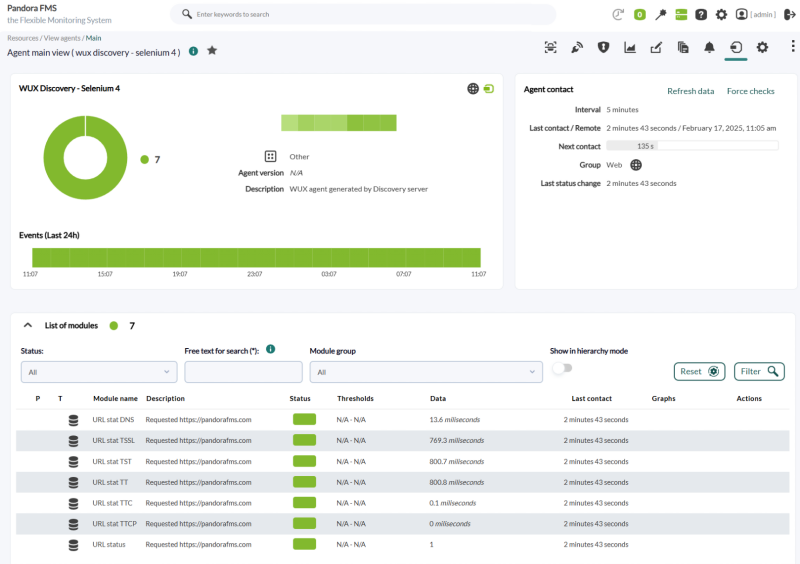Click the database icon for URL stat TTCP

click(73, 524)
